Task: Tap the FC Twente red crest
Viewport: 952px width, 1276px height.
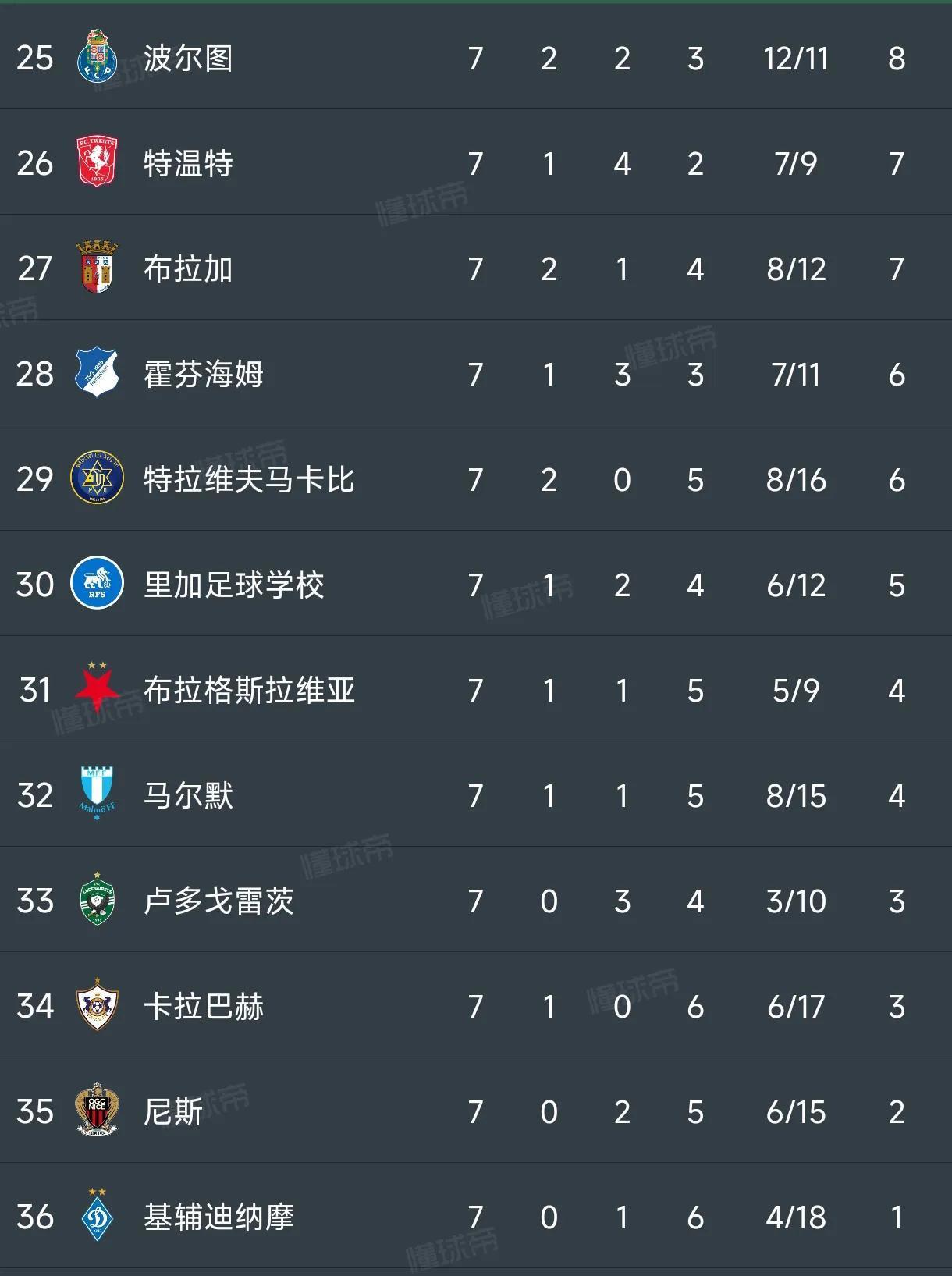Action: point(97,162)
